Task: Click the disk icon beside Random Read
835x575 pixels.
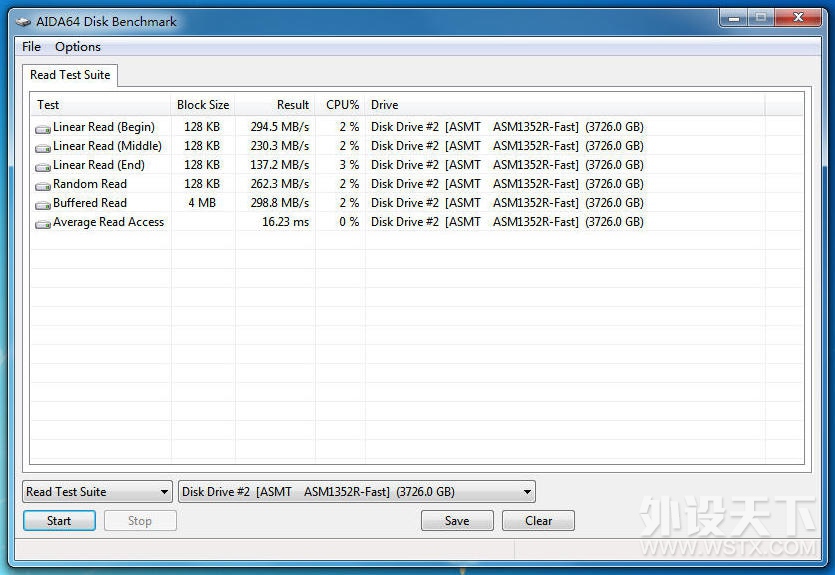Action: [x=43, y=186]
